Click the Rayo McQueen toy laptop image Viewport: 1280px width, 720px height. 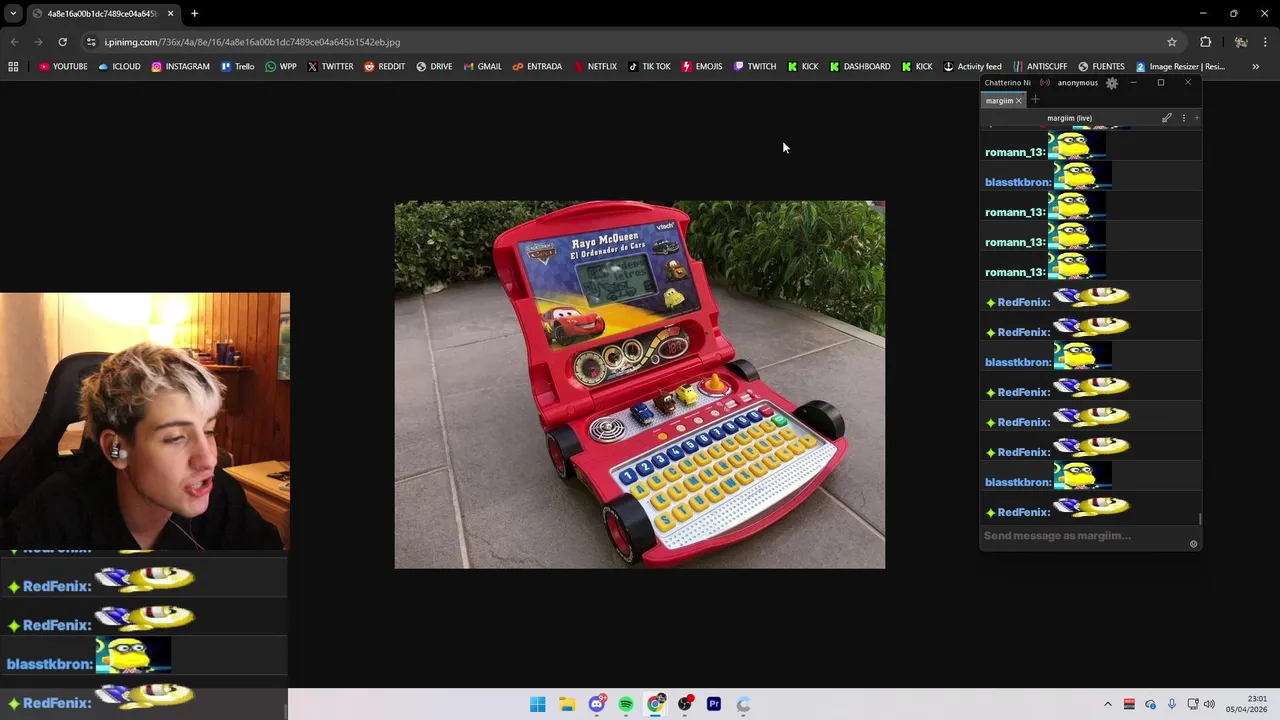point(640,384)
